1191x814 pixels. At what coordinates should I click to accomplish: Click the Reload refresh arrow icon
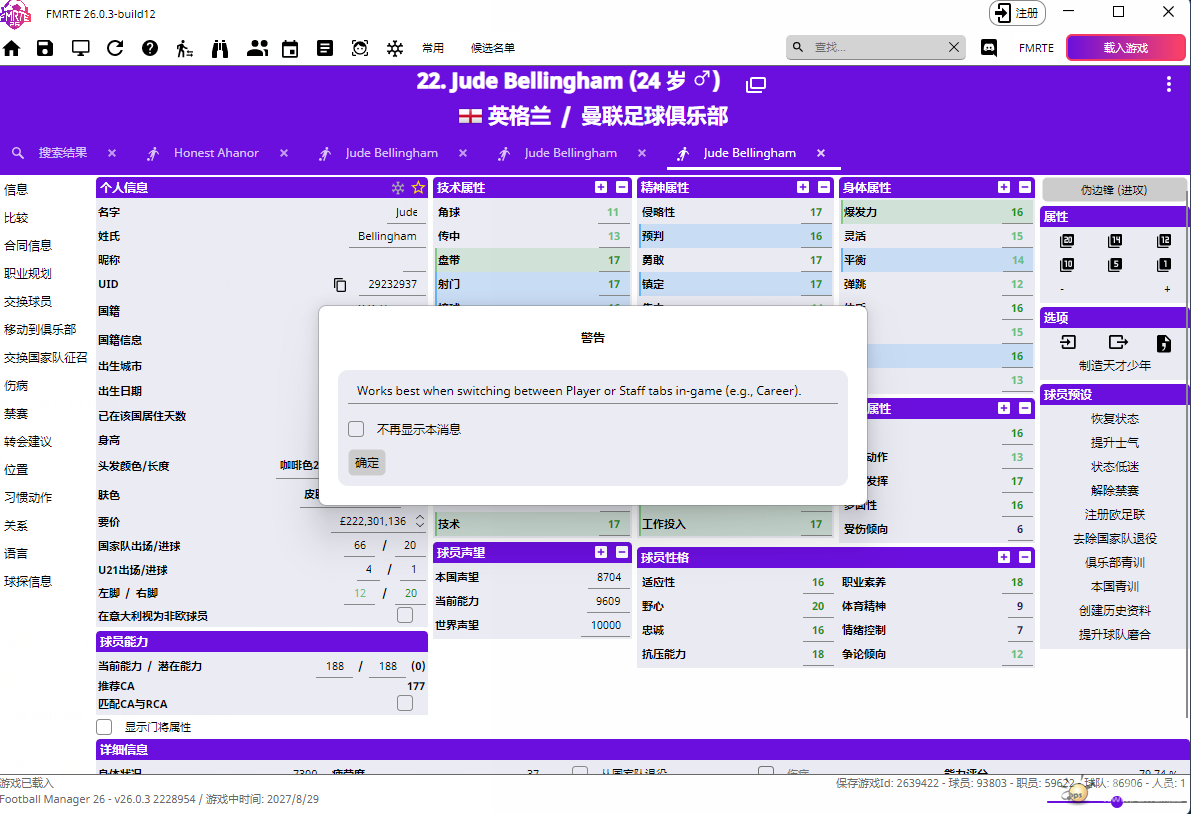pyautogui.click(x=115, y=48)
